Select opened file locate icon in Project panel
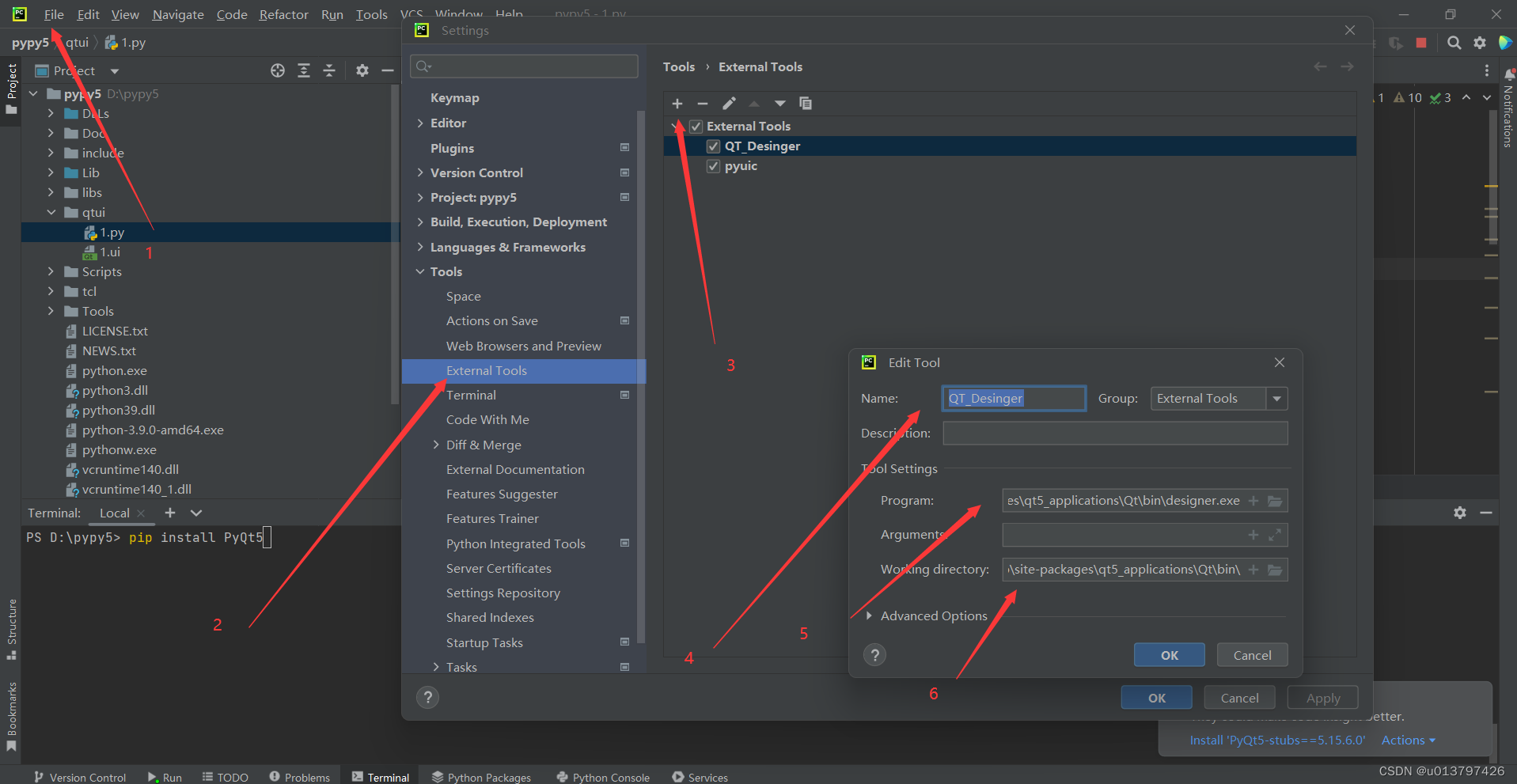 coord(278,70)
